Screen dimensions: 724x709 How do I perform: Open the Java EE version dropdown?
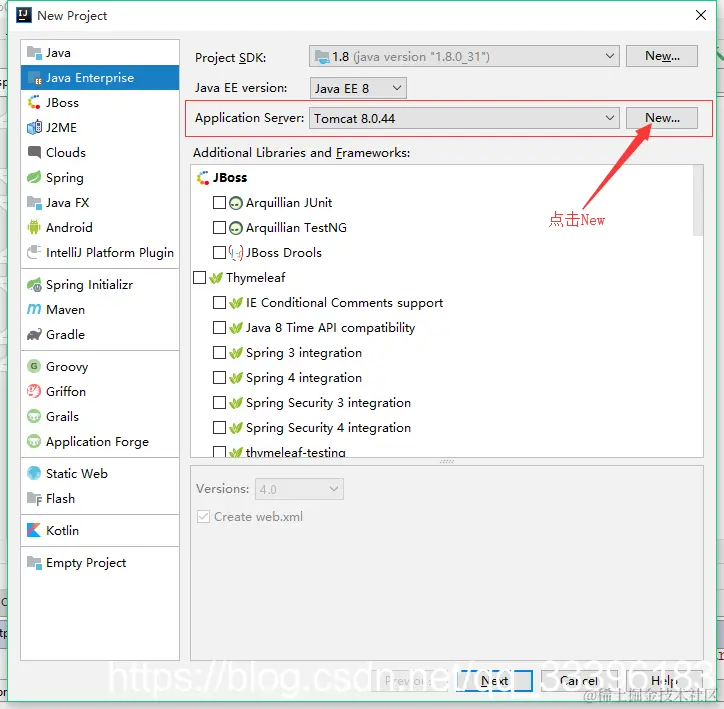coord(358,88)
